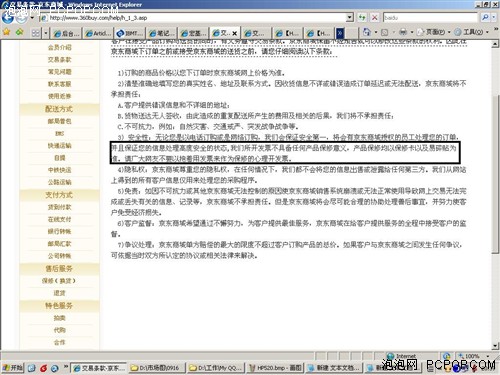Click the 配送方式 section heading
The height and width of the screenshot is (375, 500).
click(x=59, y=109)
